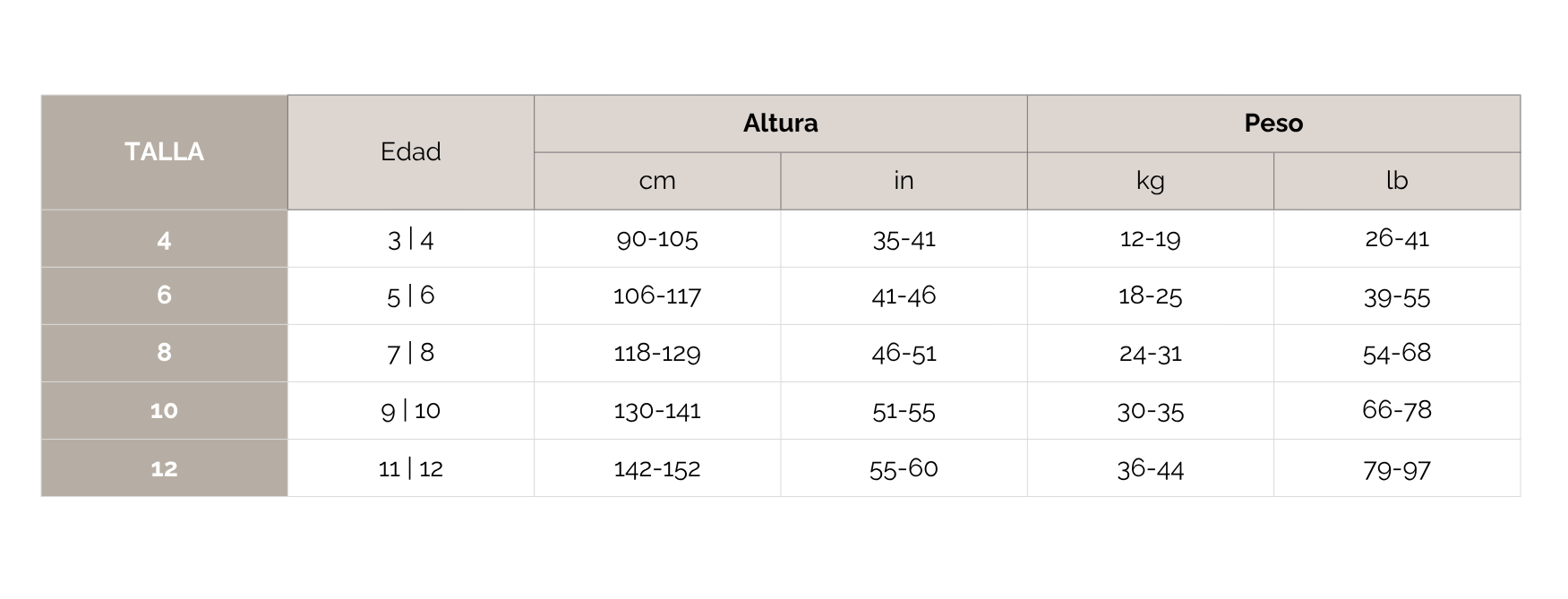The height and width of the screenshot is (599, 1568).
Task: Click the 142-152 cm height cell
Action: tap(656, 468)
